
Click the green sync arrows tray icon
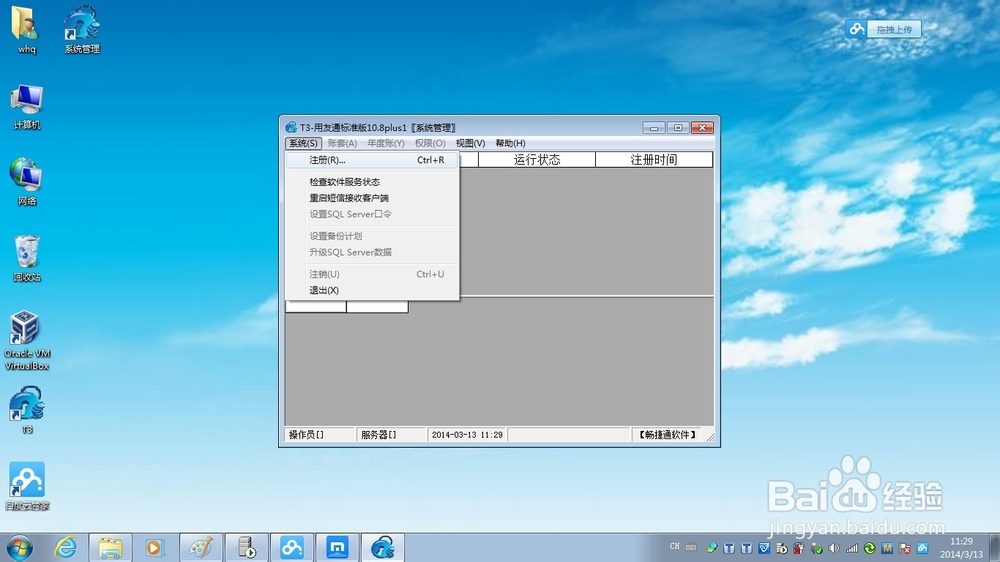pos(869,548)
